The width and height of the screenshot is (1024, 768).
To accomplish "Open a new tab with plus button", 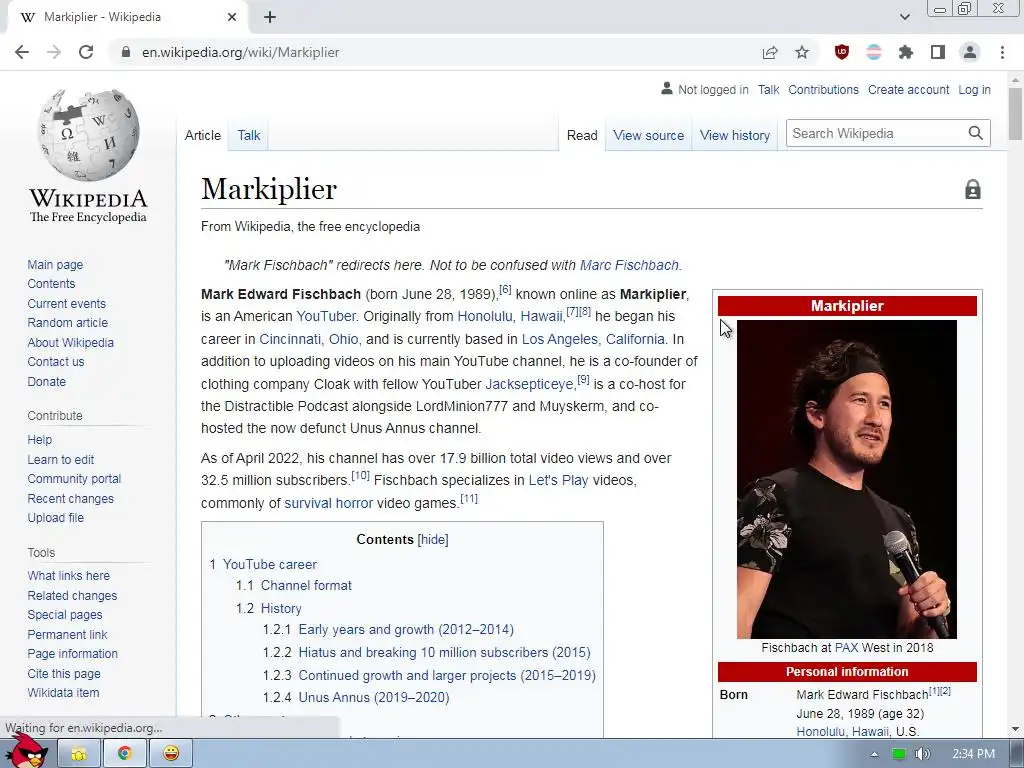I will click(270, 17).
